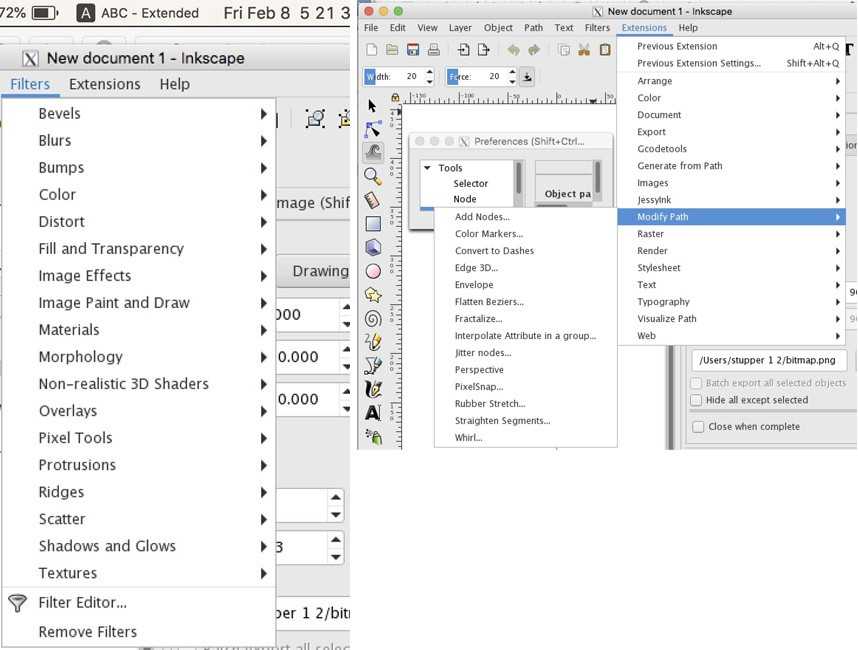Expand the Generate from Path submenu

coord(680,166)
